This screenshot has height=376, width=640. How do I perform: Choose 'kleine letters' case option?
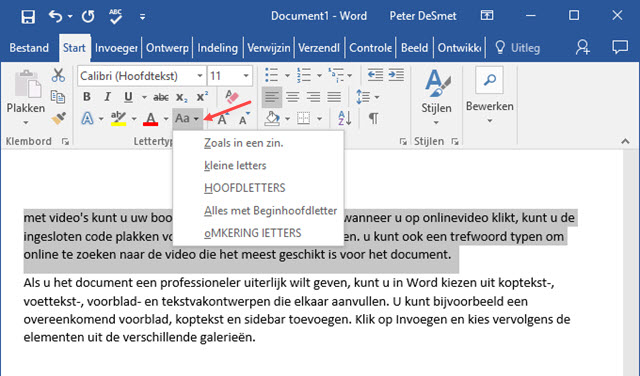235,165
